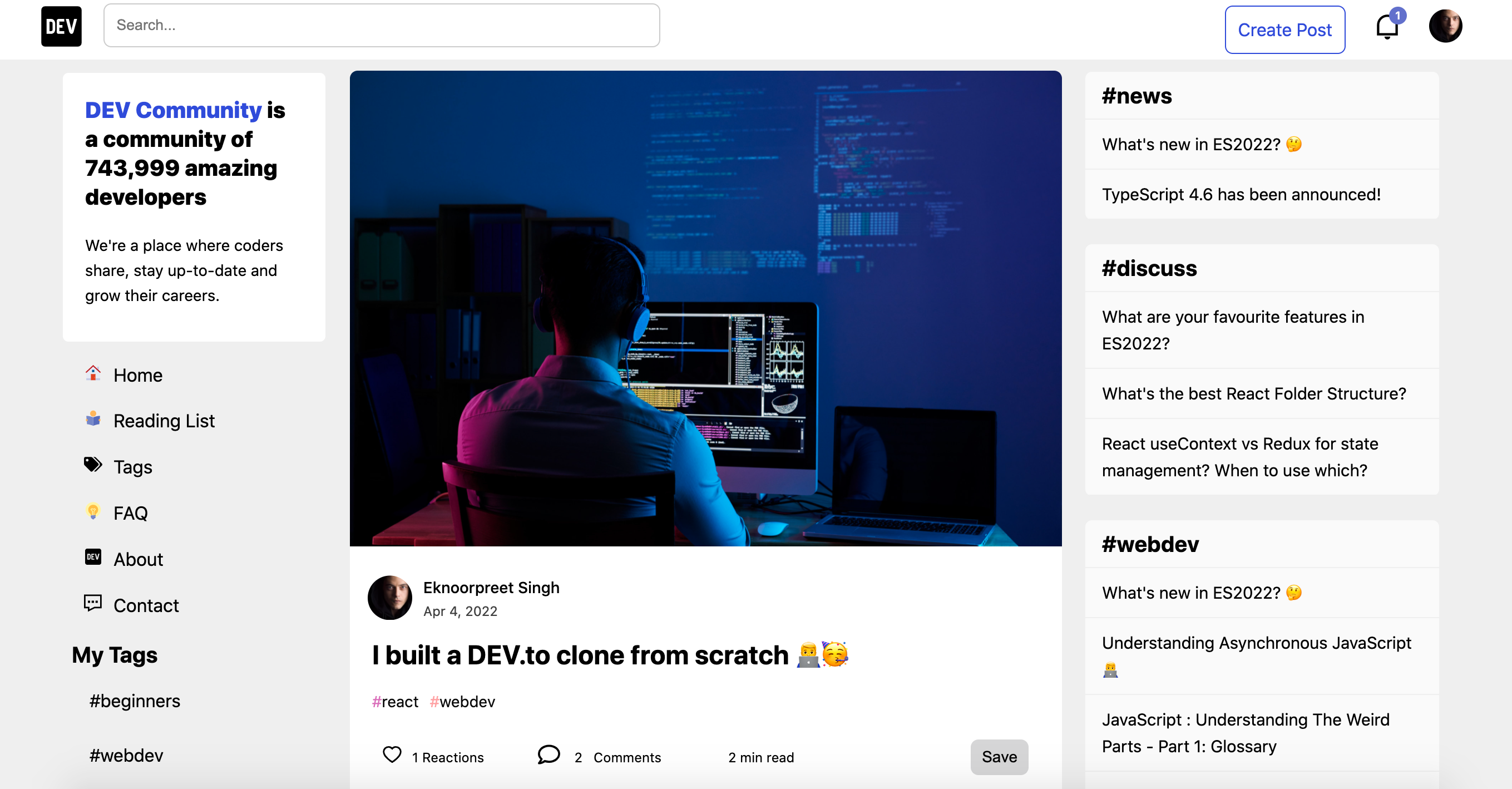Open What's the best React Folder Structure
Image resolution: width=1512 pixels, height=789 pixels.
[x=1254, y=393]
